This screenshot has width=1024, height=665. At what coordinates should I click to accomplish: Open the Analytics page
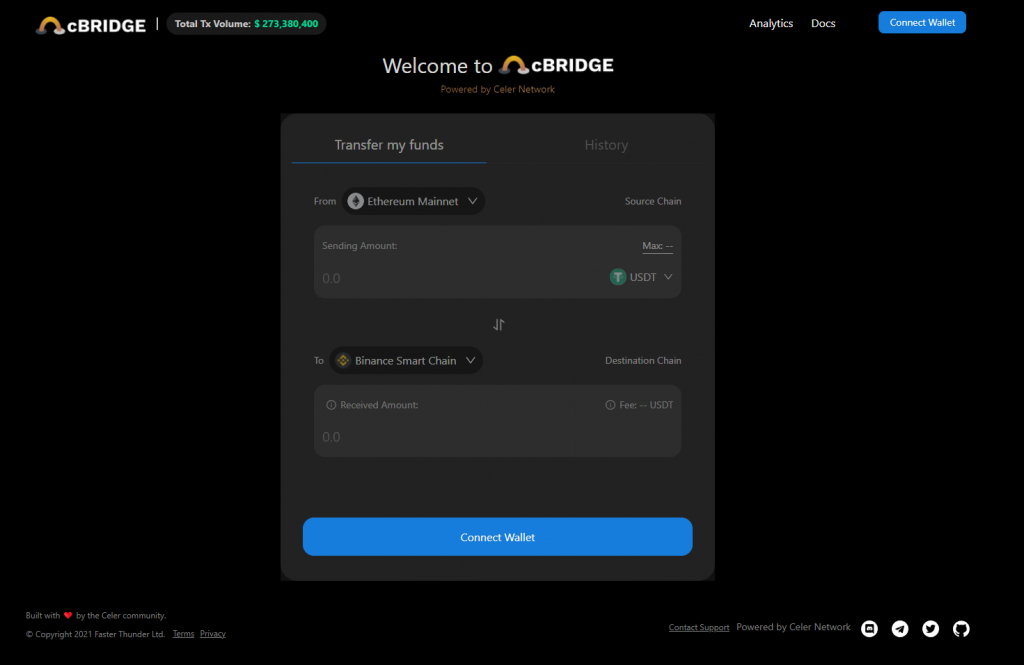(x=771, y=24)
